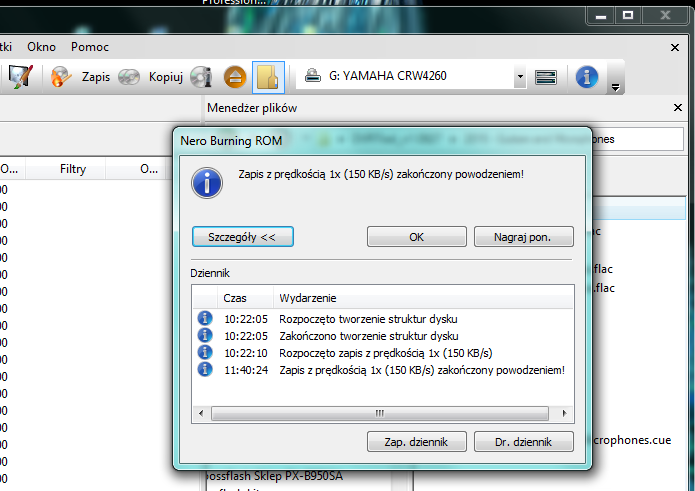Image resolution: width=695 pixels, height=491 pixels.
Task: Click the log horizontal scrollbar thumb
Action: pos(380,413)
